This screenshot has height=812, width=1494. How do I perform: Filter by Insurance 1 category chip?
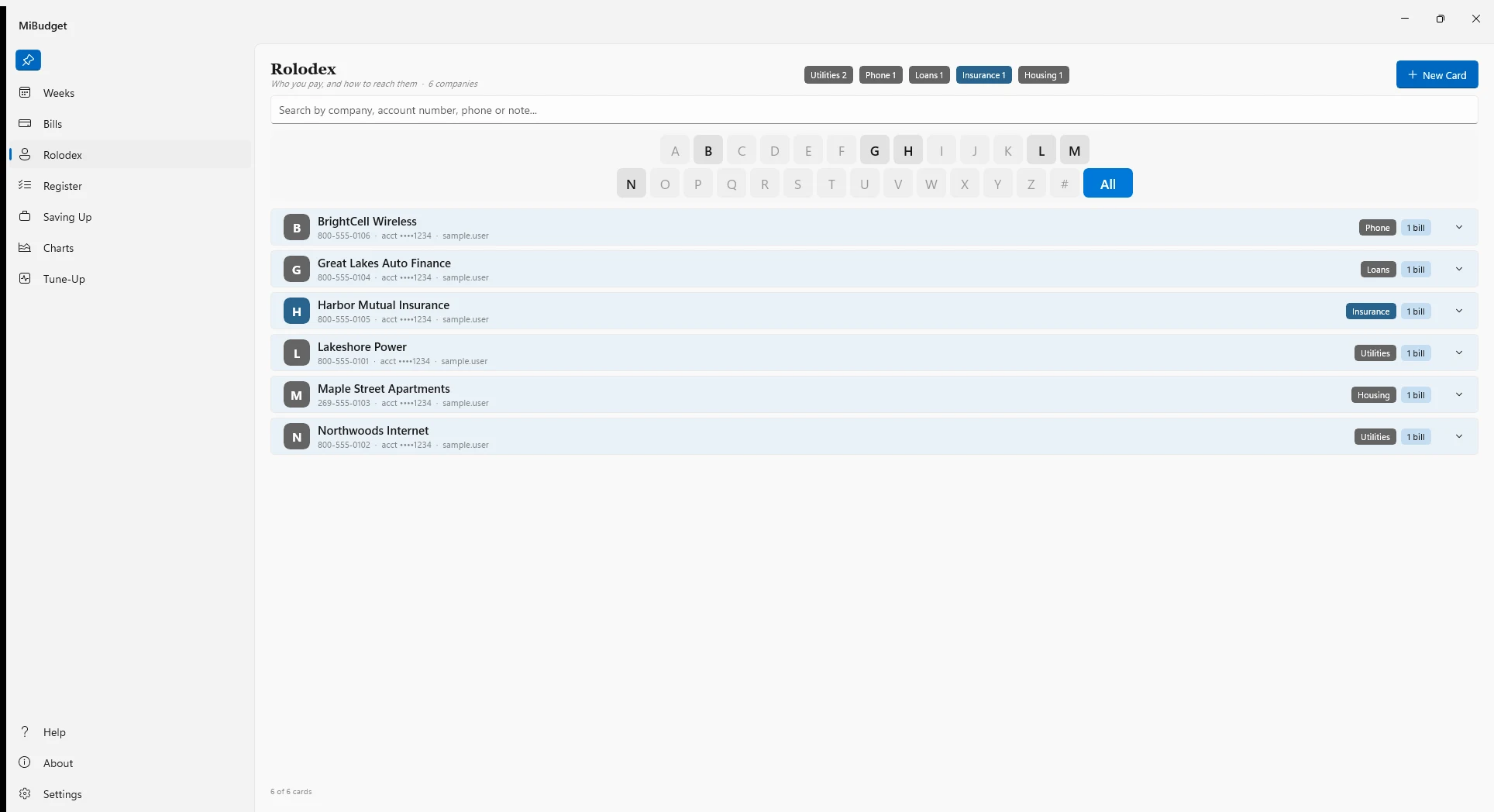pos(983,75)
